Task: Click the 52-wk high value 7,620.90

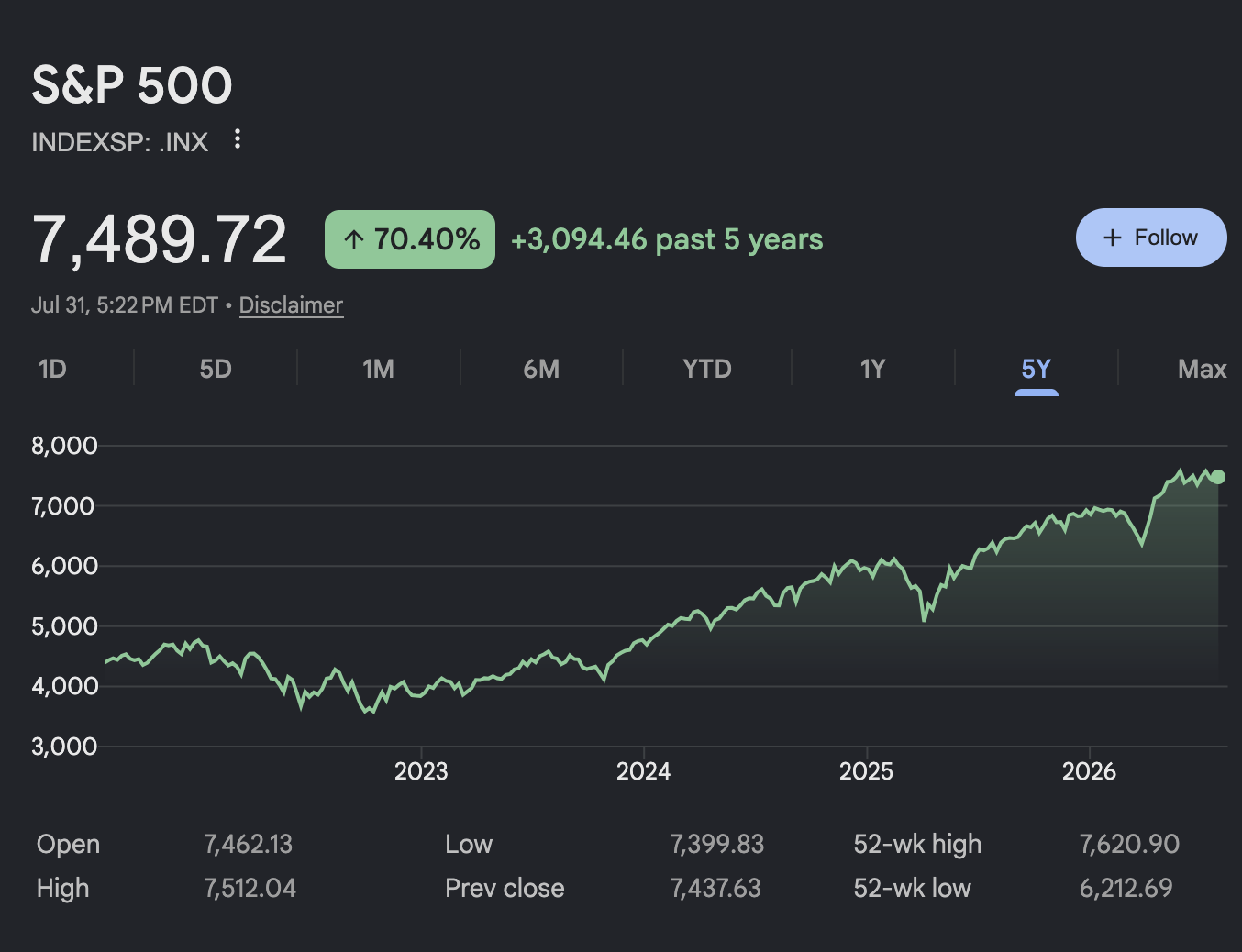Action: click(1129, 844)
